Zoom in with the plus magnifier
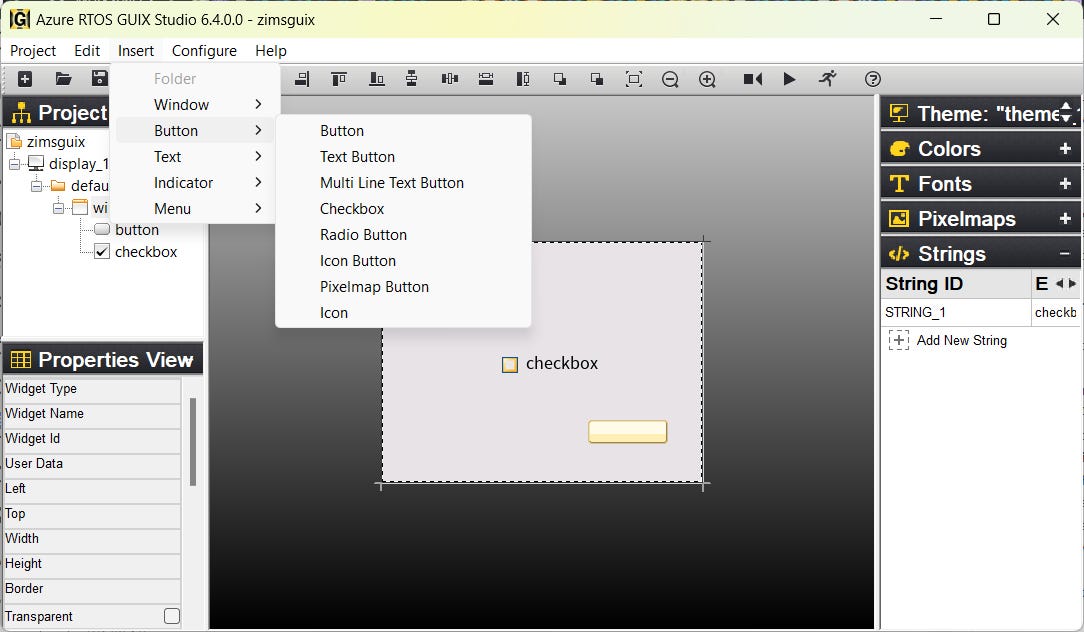Screen dimensions: 1084x632 pos(707,79)
